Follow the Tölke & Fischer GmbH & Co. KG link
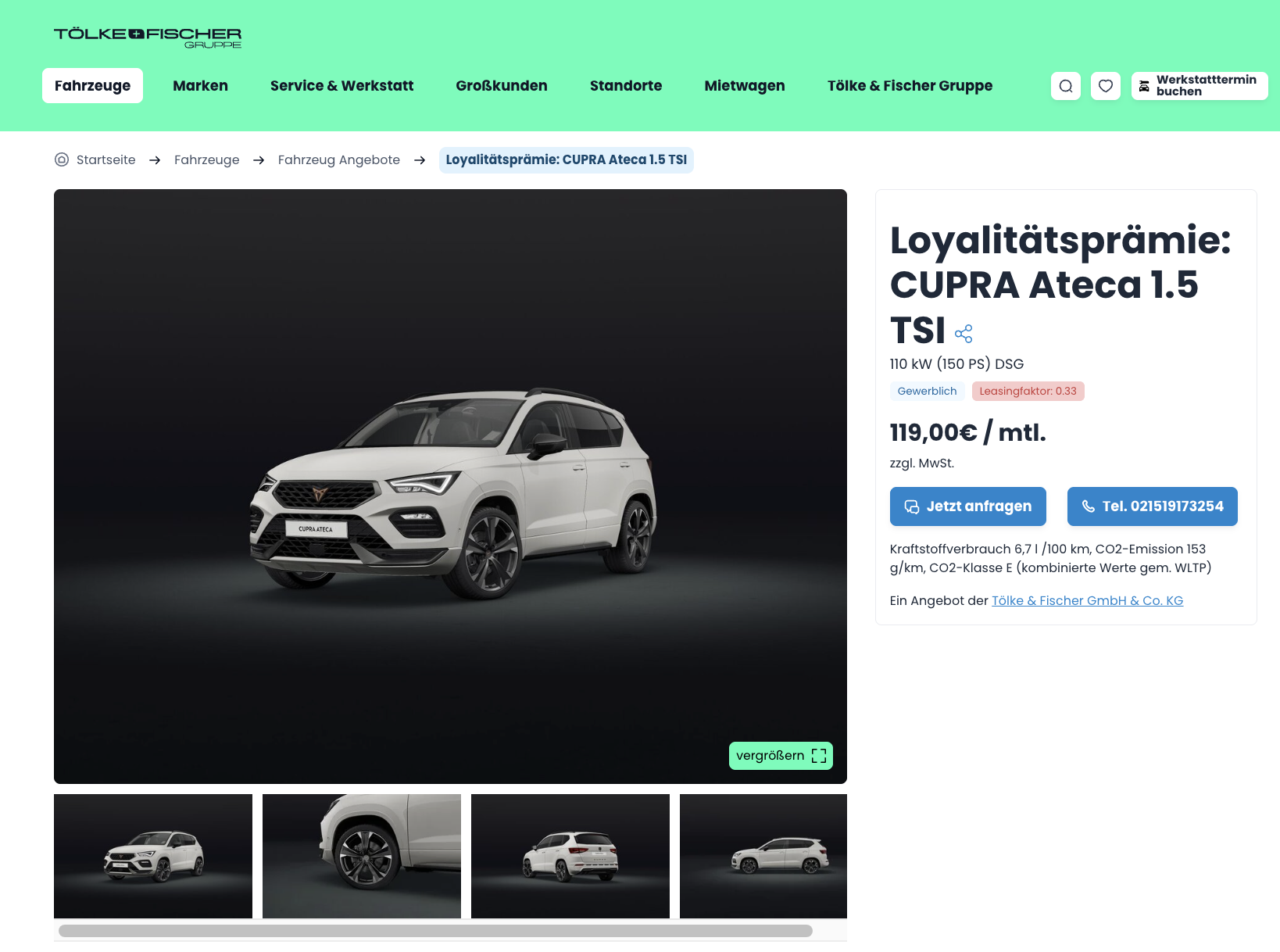 click(1088, 600)
